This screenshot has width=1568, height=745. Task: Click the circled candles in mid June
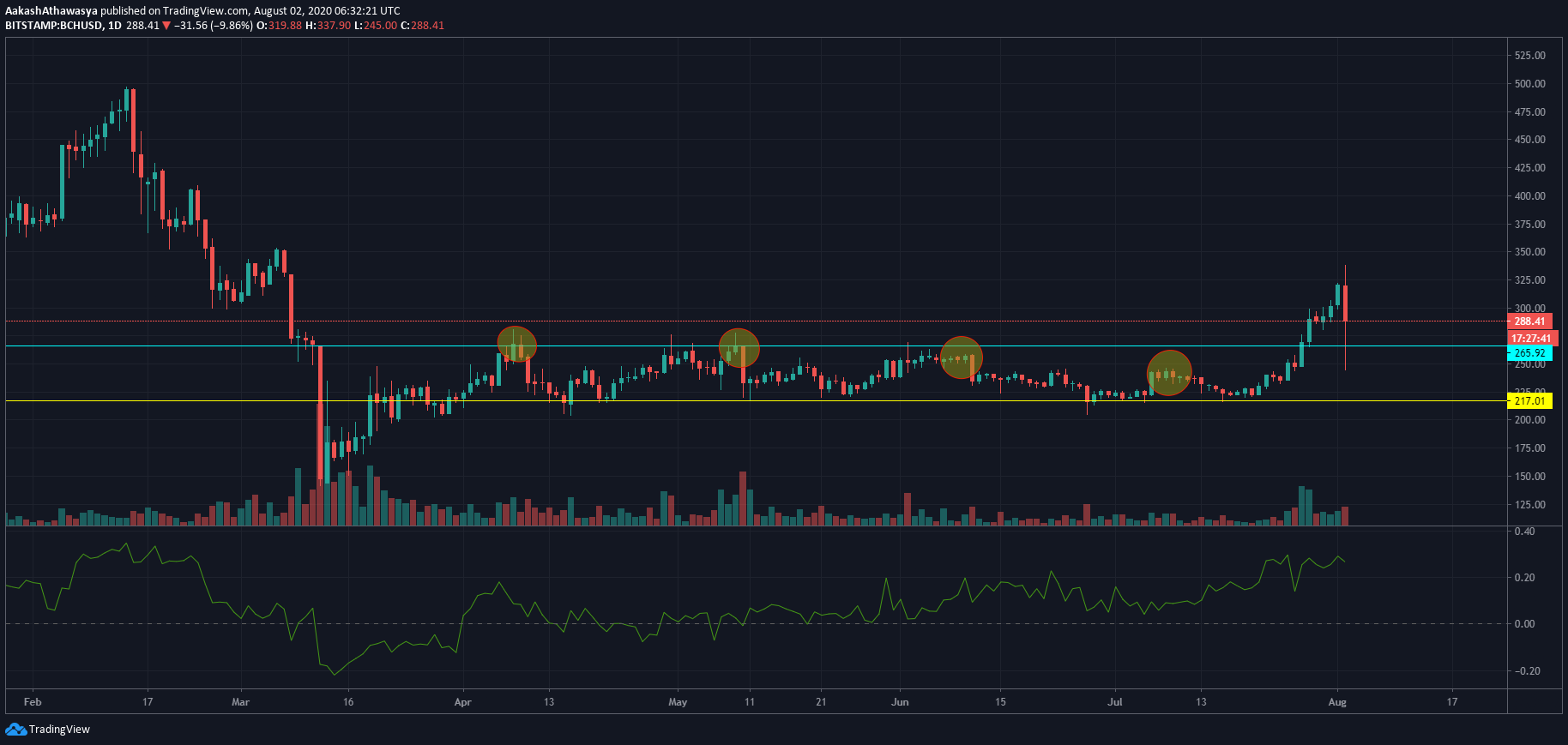962,357
